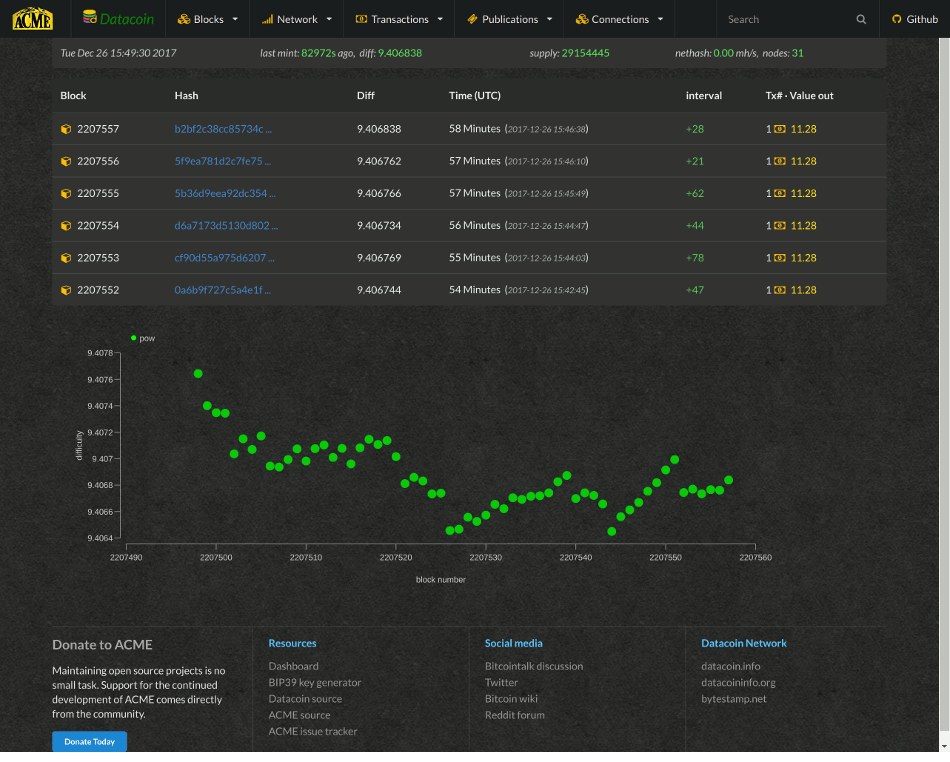
Task: Open the Reddit forum link
Action: pyautogui.click(x=514, y=715)
